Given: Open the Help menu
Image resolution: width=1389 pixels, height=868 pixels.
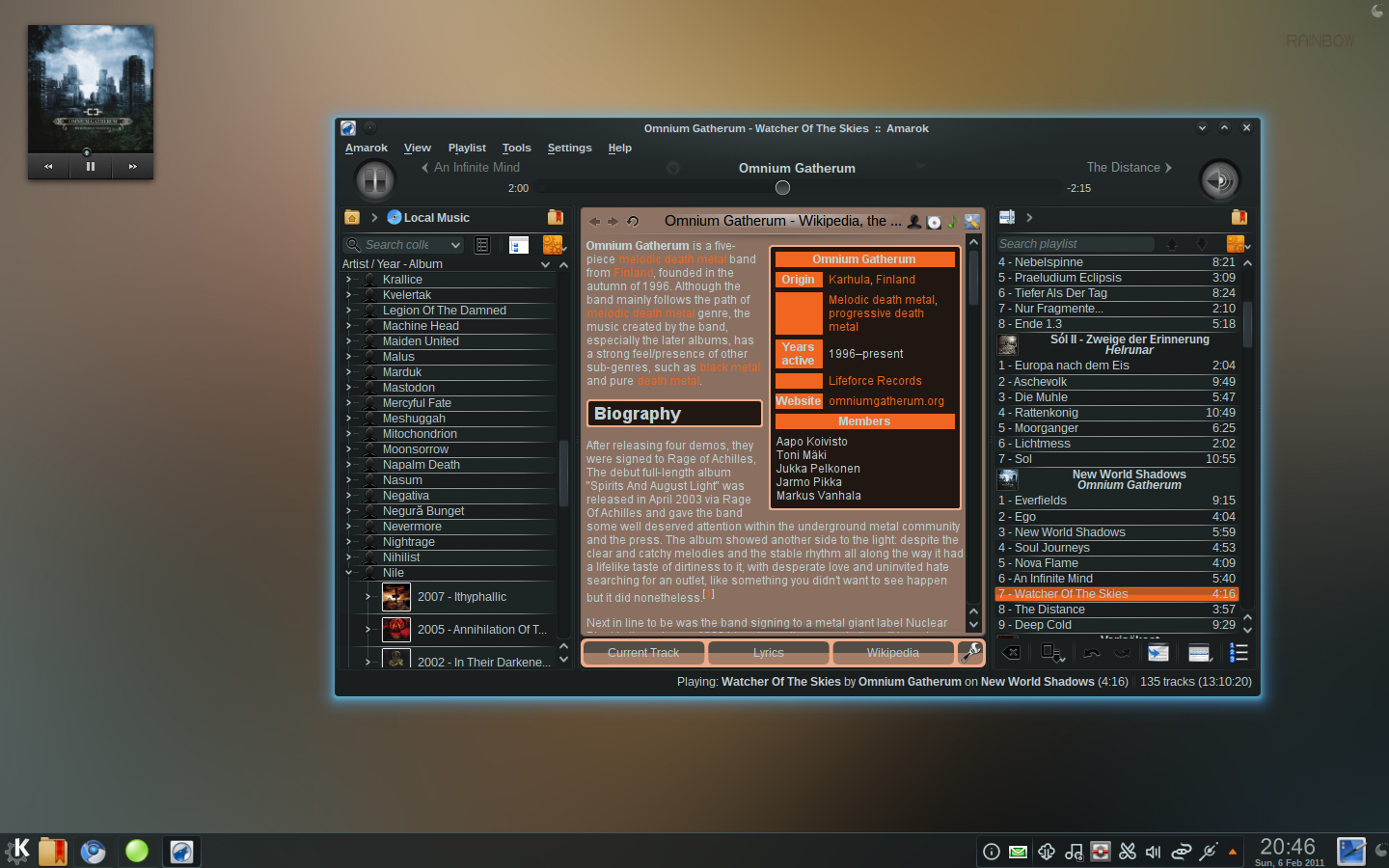Looking at the screenshot, I should [x=620, y=148].
